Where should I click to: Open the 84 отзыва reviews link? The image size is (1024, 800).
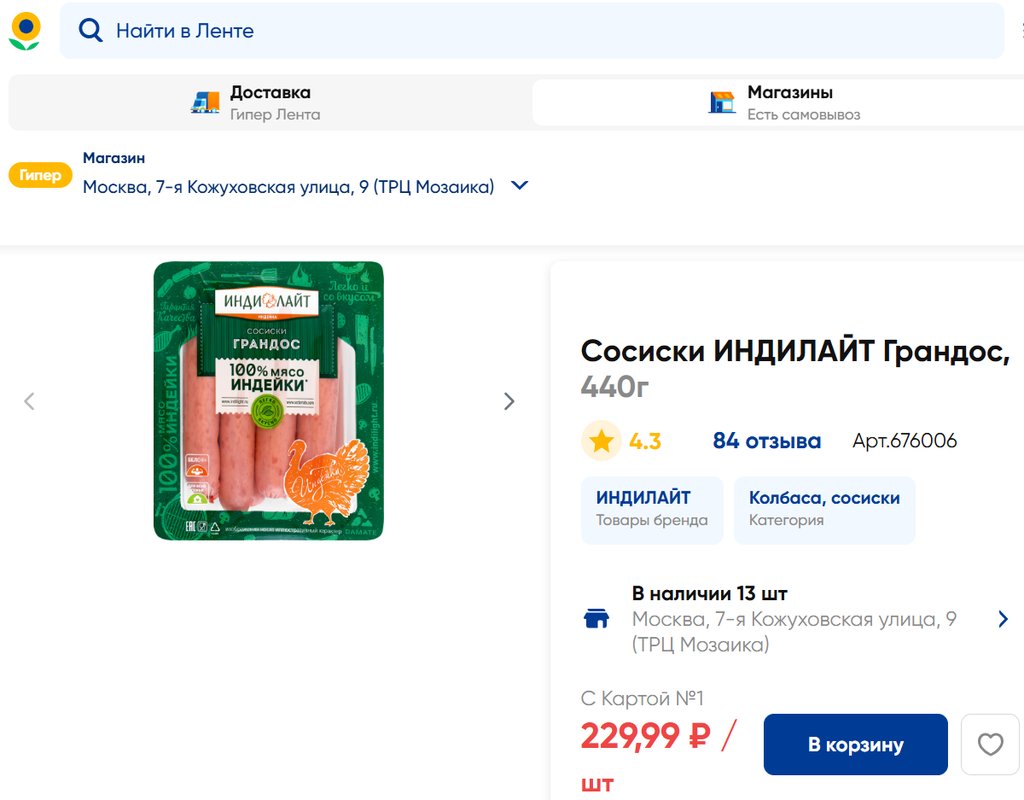pyautogui.click(x=767, y=441)
